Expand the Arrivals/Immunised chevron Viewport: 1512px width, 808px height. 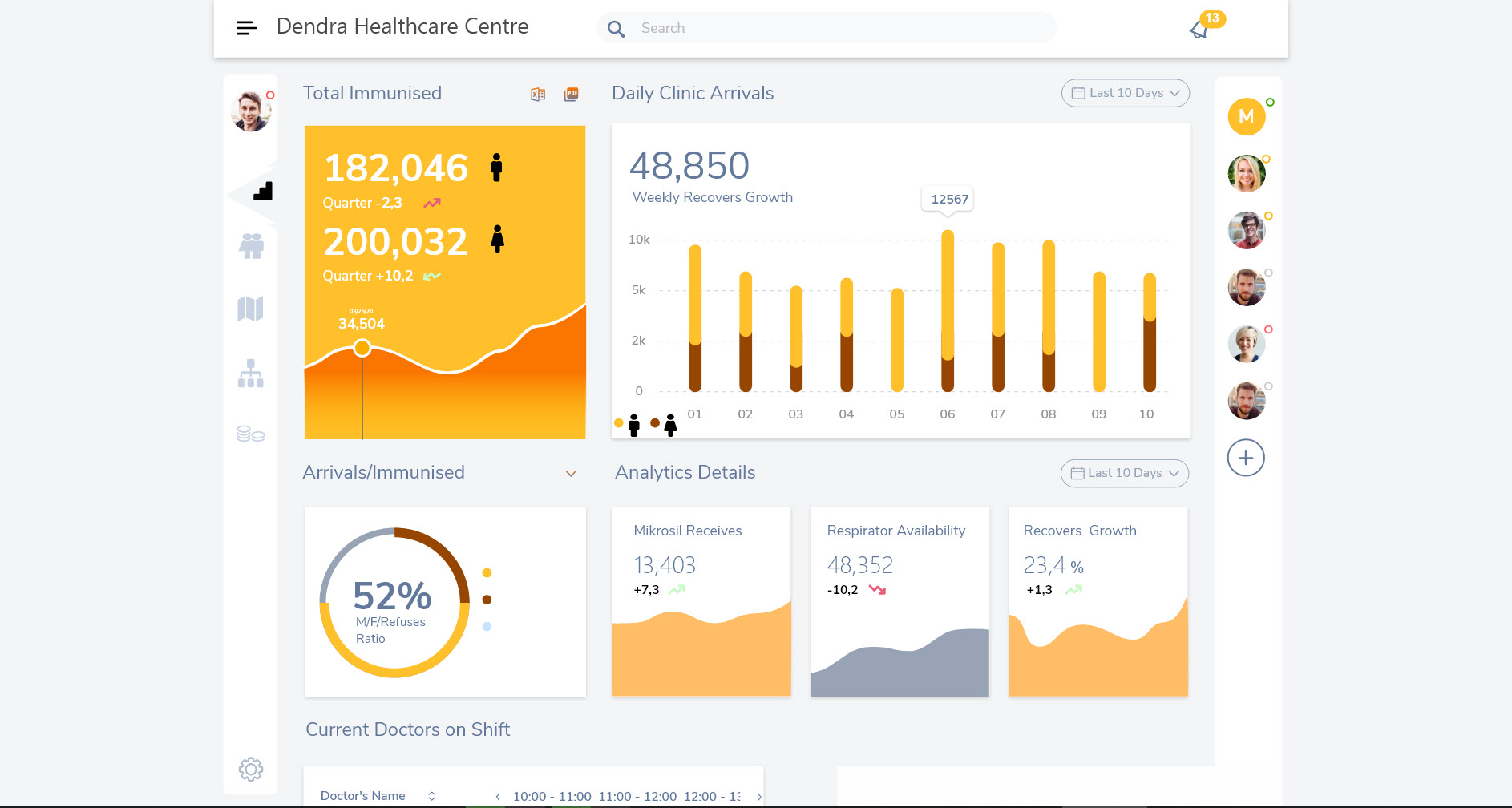[571, 474]
